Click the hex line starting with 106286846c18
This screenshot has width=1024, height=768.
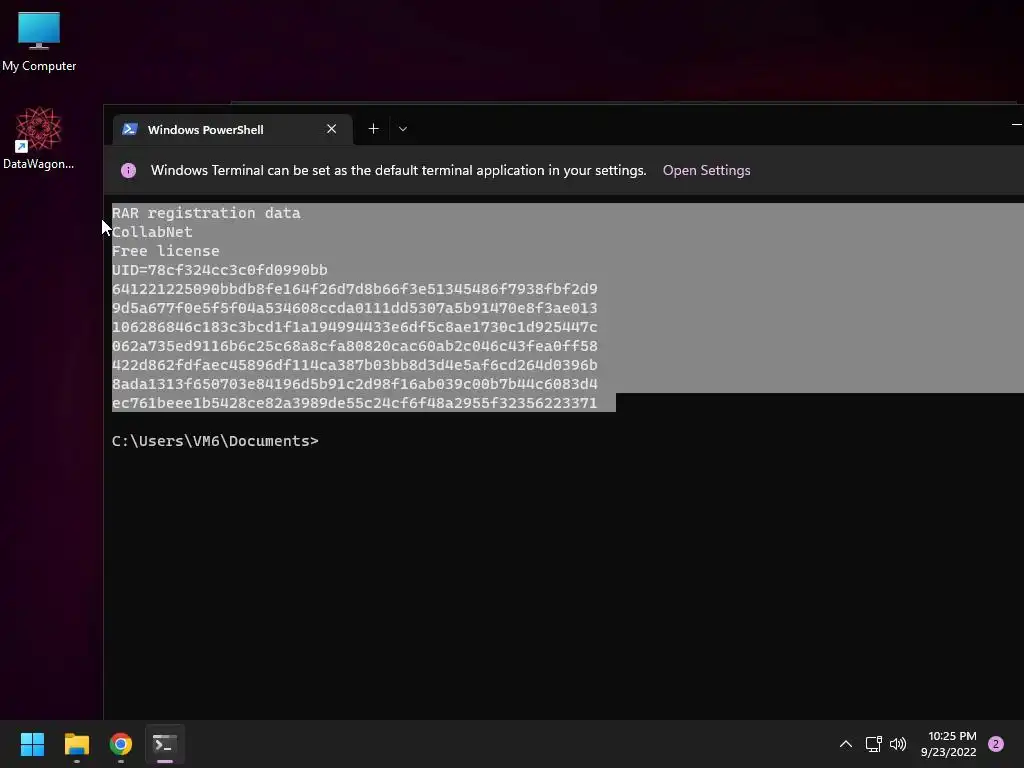click(x=355, y=327)
